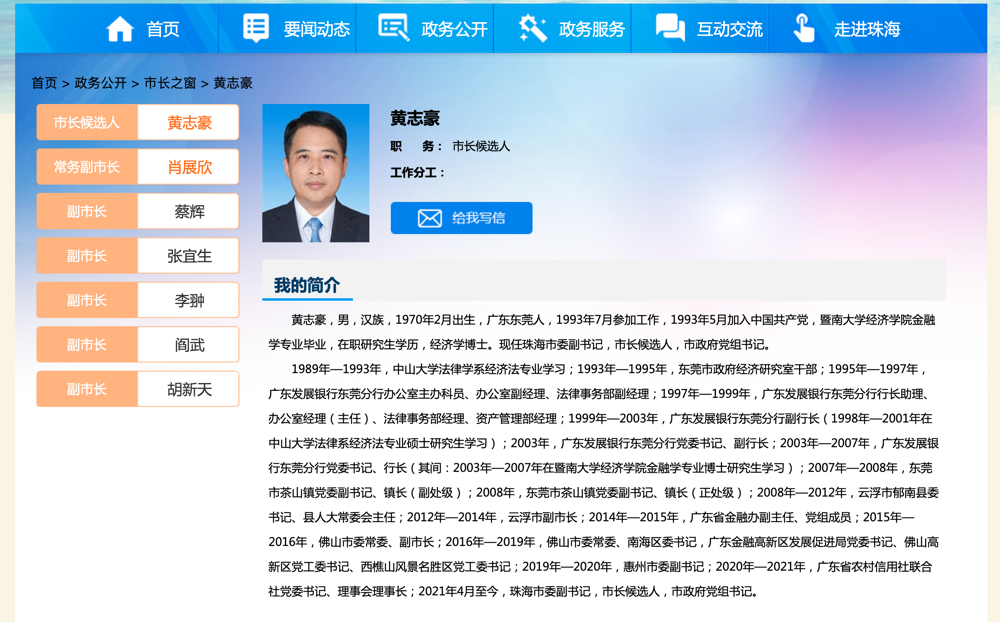Click the pointing hand icon beside 走进珠海

(x=804, y=28)
